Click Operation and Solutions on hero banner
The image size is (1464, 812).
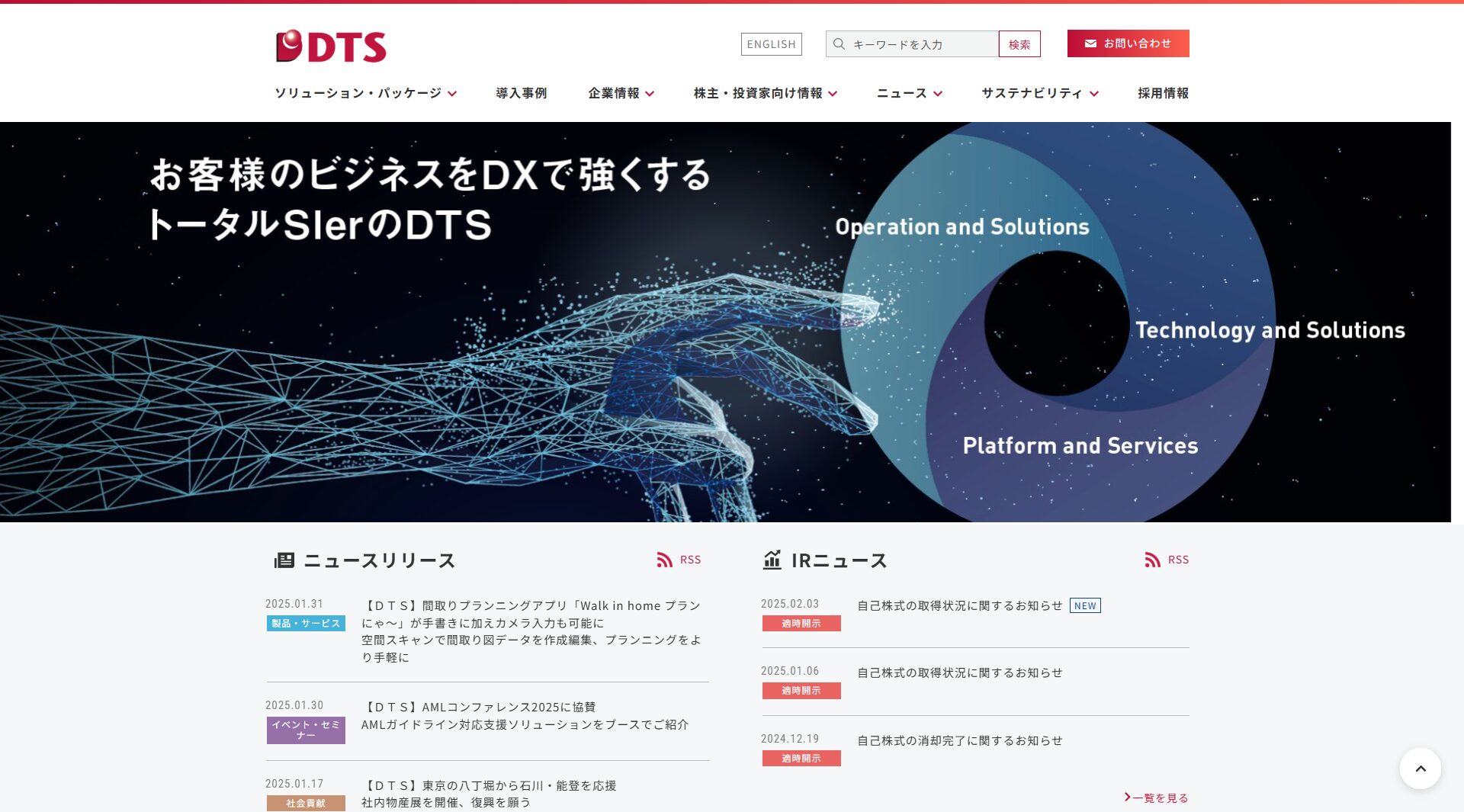point(962,227)
